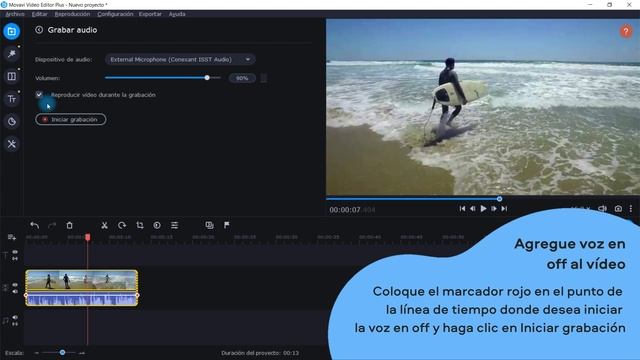Click the Escala zoom slider handle
The width and height of the screenshot is (640, 360).
pyautogui.click(x=62, y=352)
